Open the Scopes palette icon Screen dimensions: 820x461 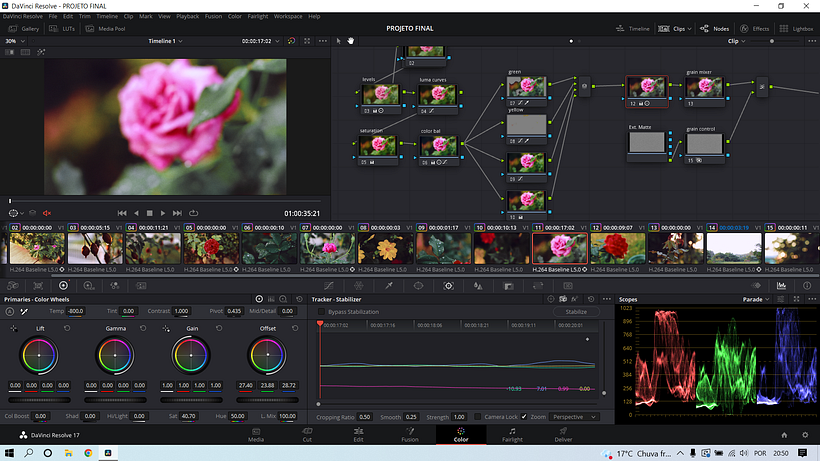[781, 286]
